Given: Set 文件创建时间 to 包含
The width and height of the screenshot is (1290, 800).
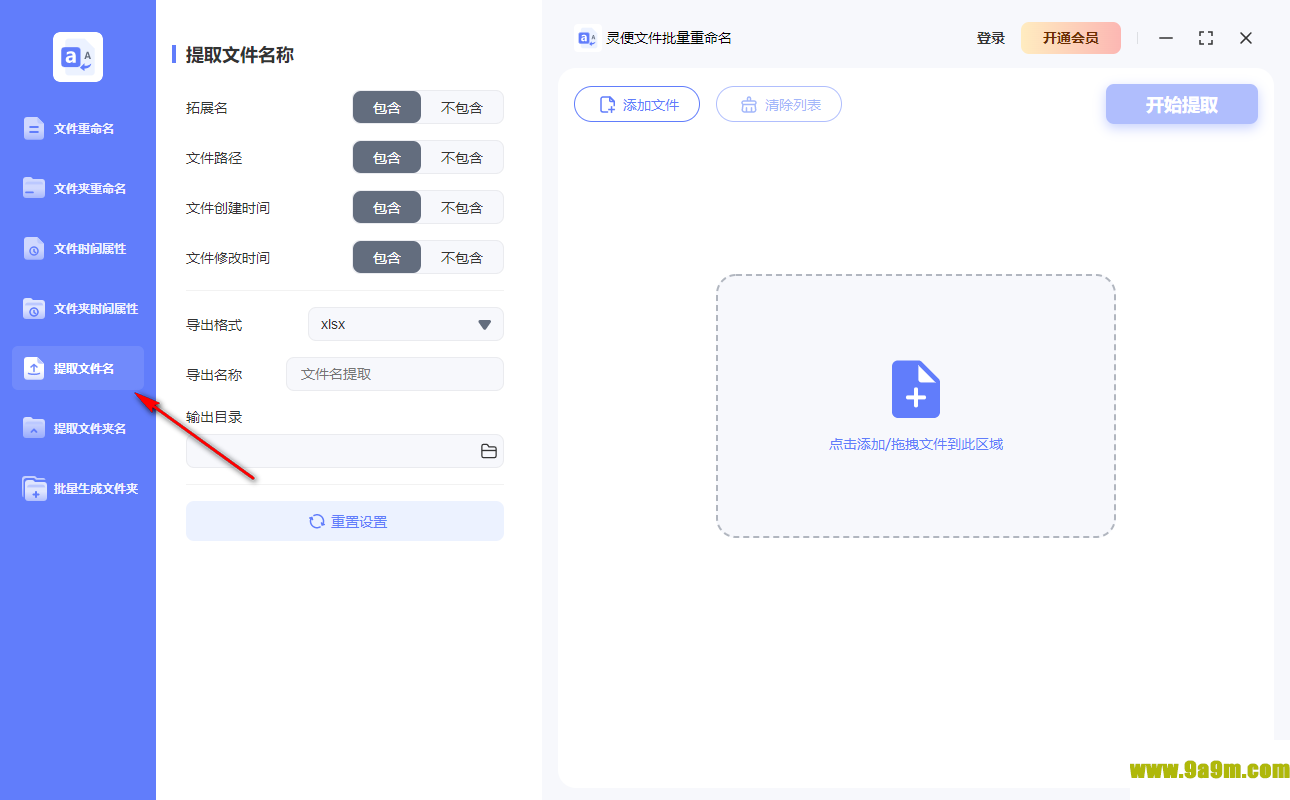Looking at the screenshot, I should tap(387, 207).
